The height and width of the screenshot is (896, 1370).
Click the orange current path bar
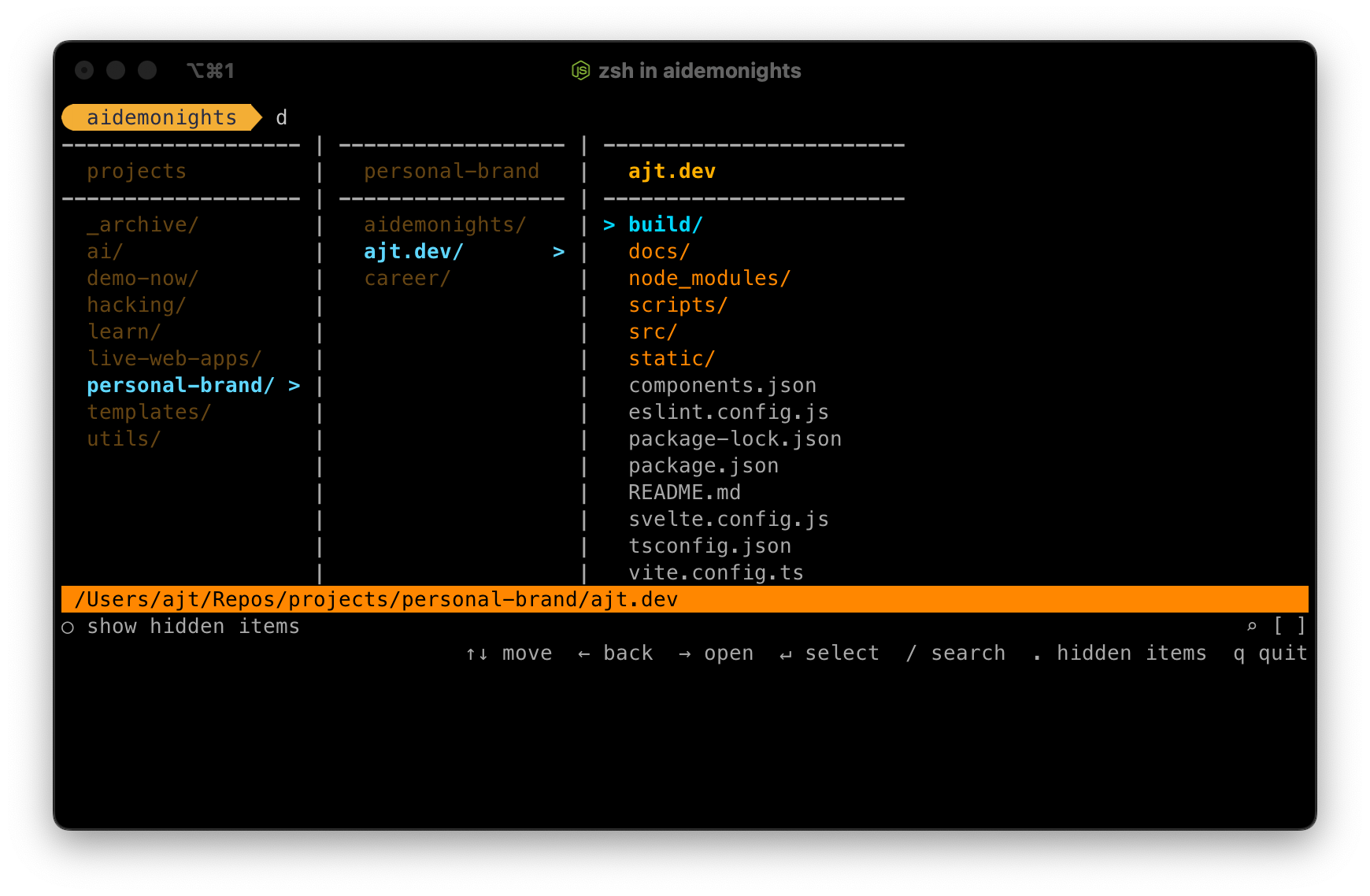point(684,599)
